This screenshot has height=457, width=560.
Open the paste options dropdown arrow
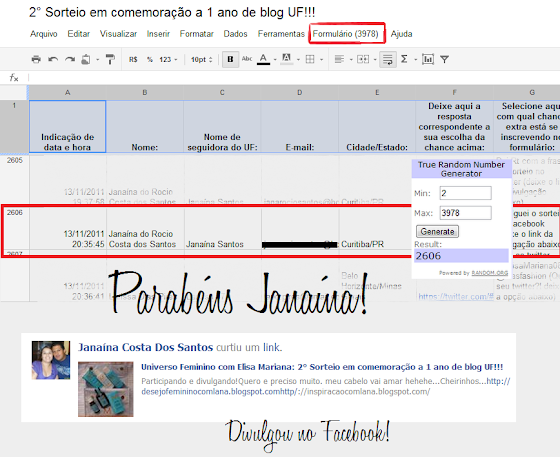point(98,60)
